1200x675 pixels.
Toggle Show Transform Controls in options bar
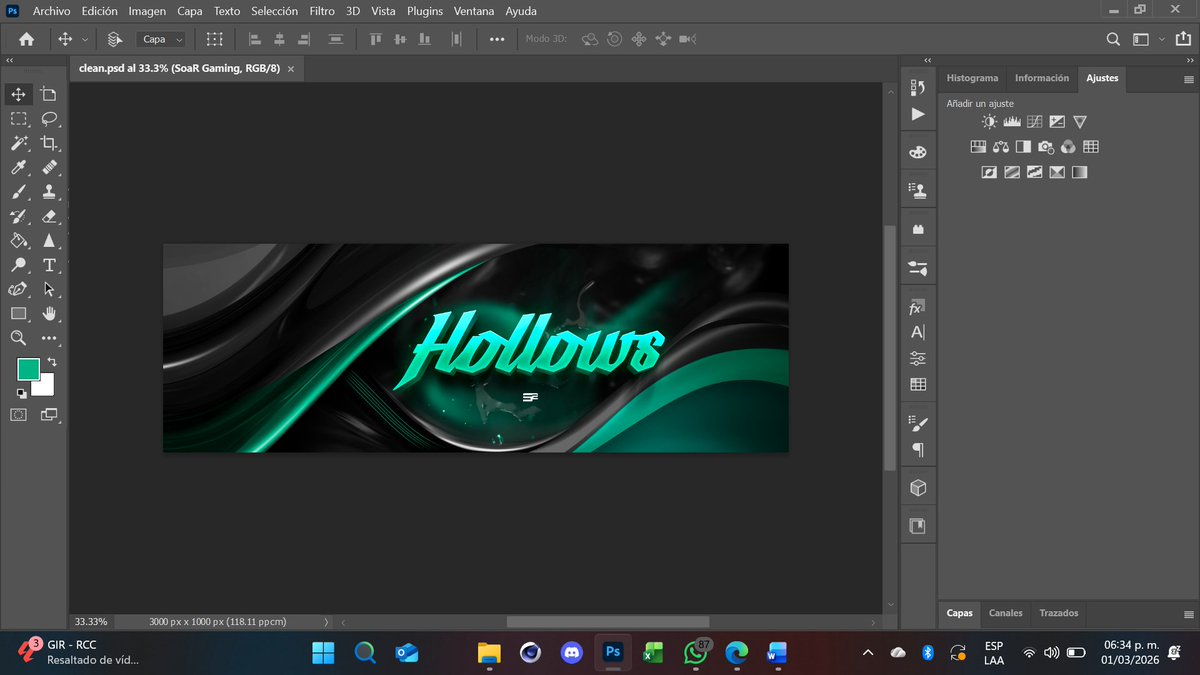214,39
